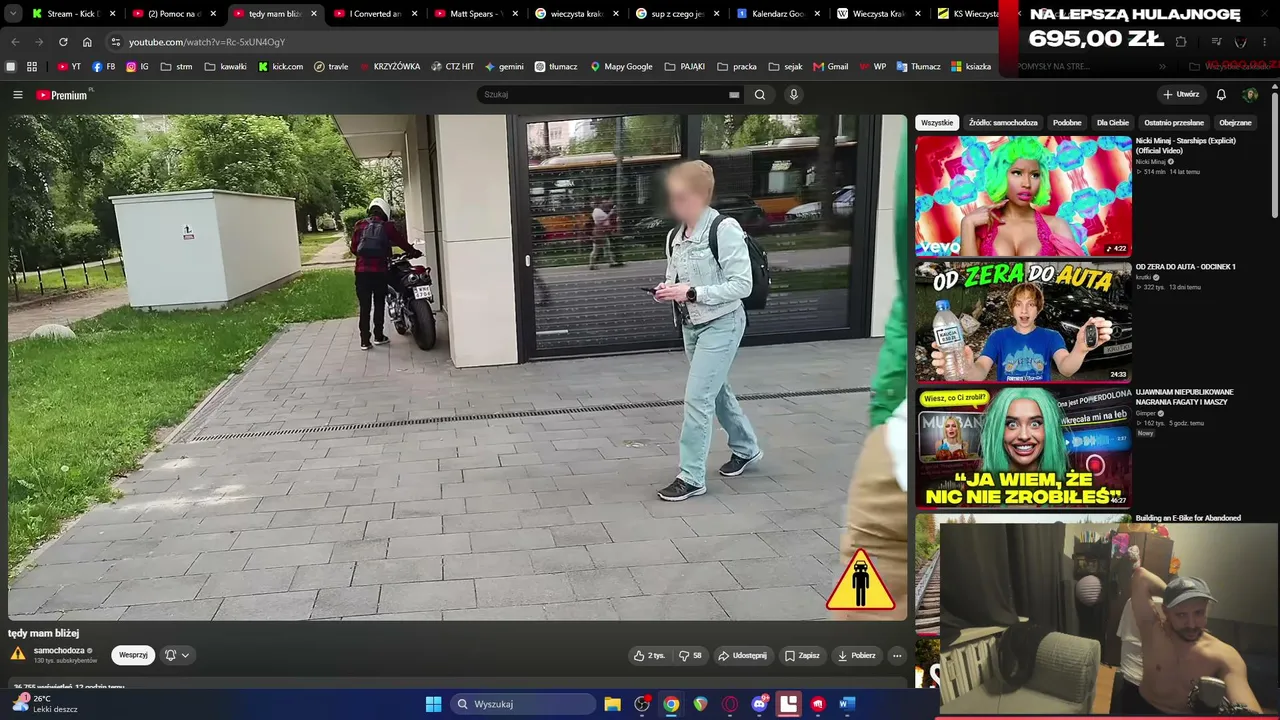Image resolution: width=1280 pixels, height=720 pixels.
Task: View site information icon in address bar
Action: pyautogui.click(x=116, y=42)
